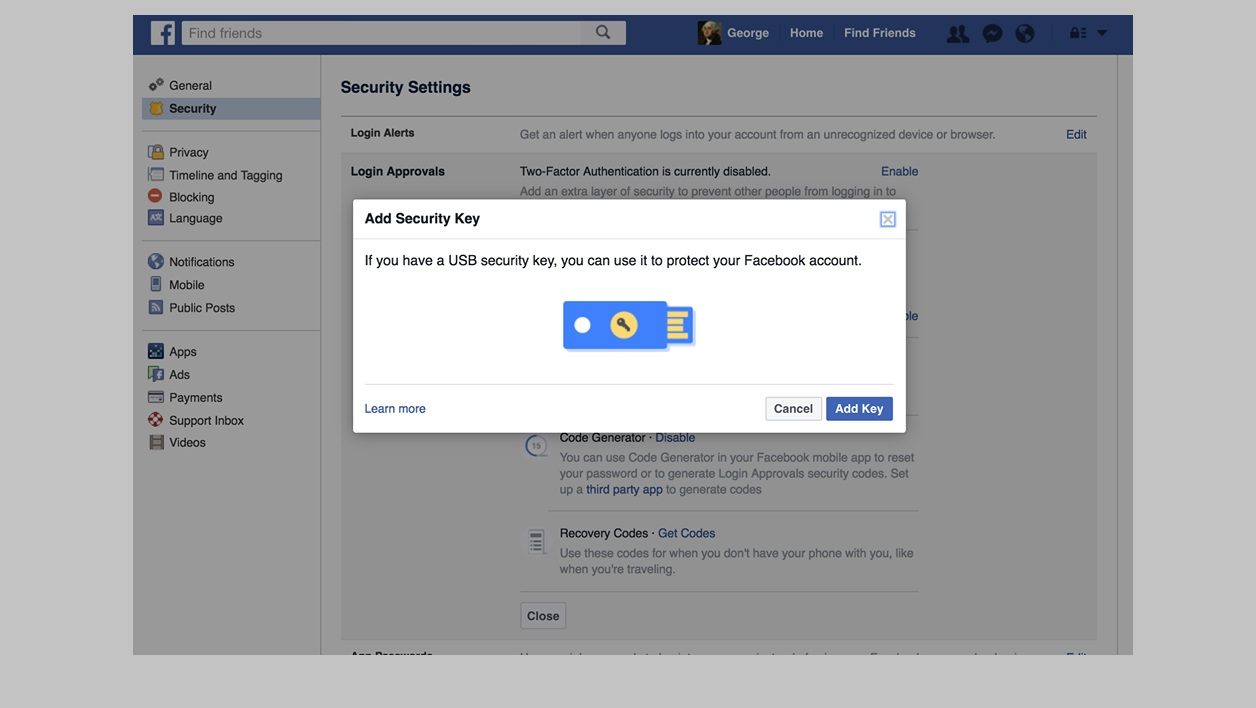This screenshot has height=708, width=1256.
Task: Expand the account dropdown arrow
Action: coord(1102,33)
